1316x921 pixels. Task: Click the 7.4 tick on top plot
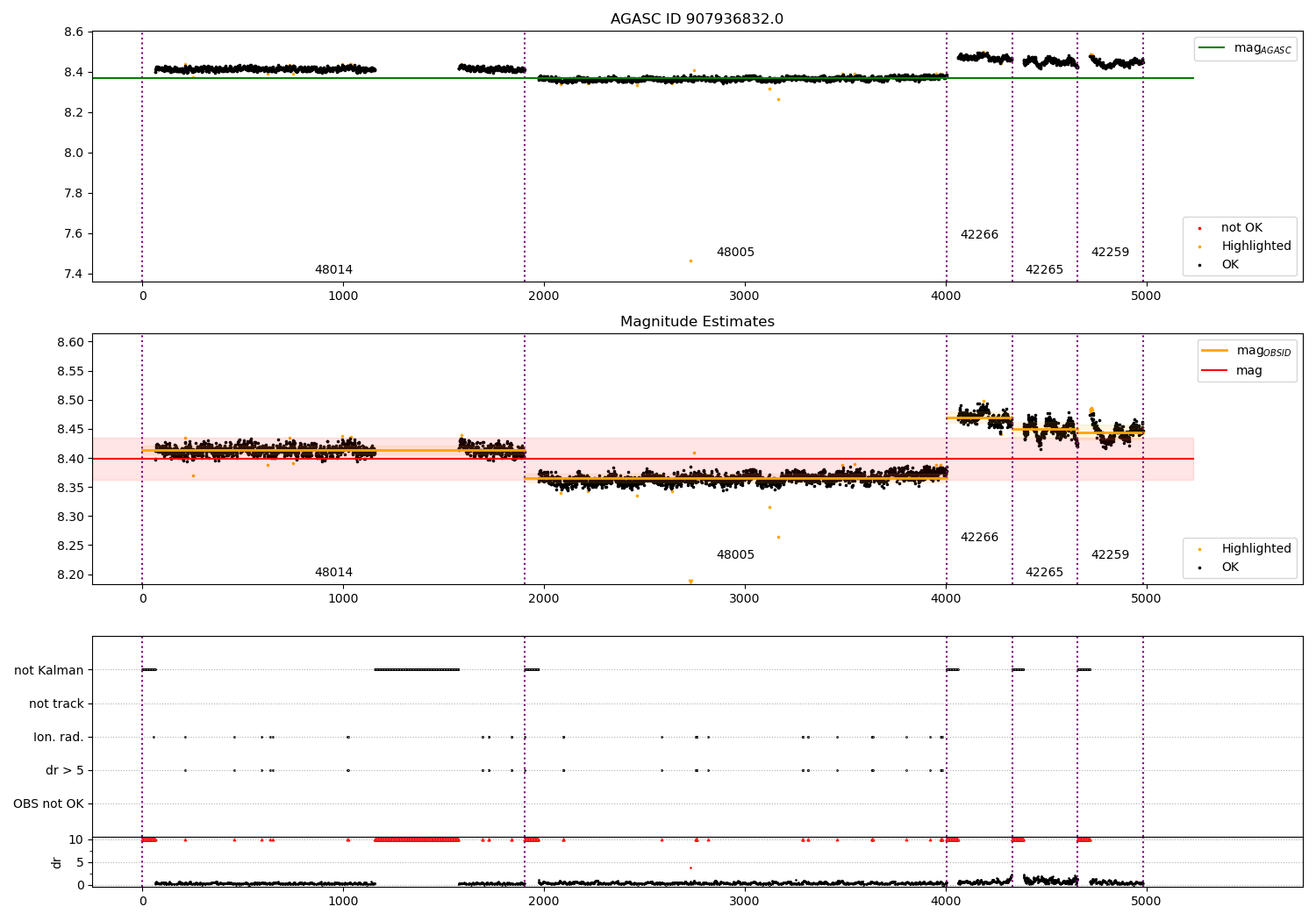(74, 275)
